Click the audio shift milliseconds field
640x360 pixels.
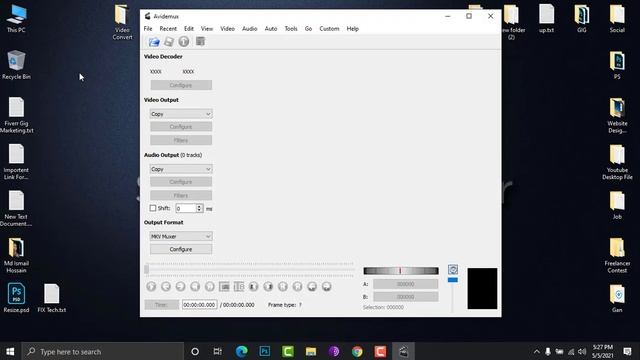186,208
